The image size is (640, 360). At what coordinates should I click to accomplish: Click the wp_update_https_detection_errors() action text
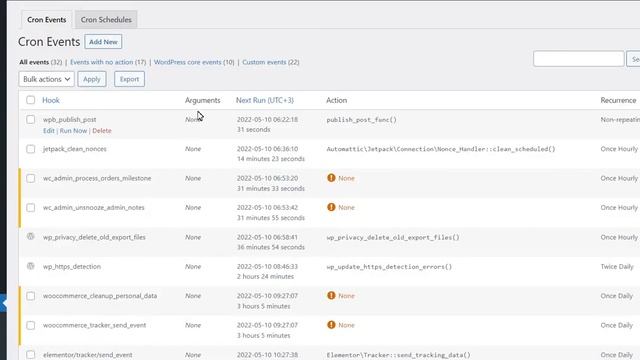(x=389, y=267)
